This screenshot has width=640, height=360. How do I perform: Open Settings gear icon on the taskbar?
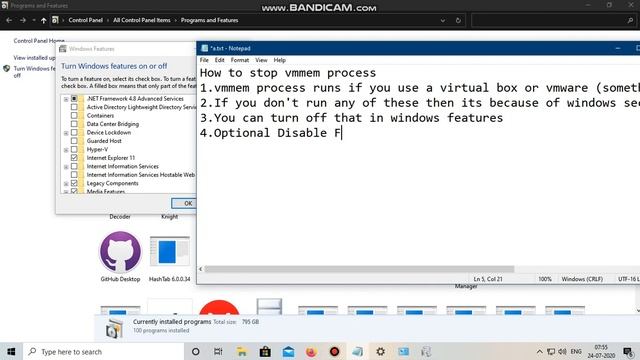[380, 351]
